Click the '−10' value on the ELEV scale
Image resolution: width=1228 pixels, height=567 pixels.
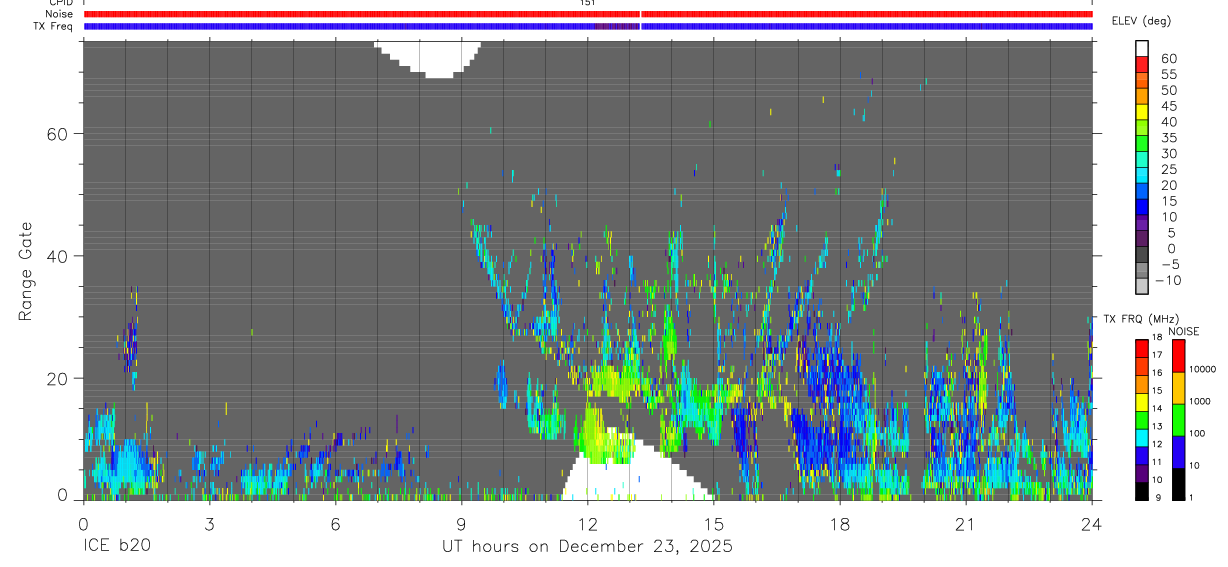(1168, 280)
